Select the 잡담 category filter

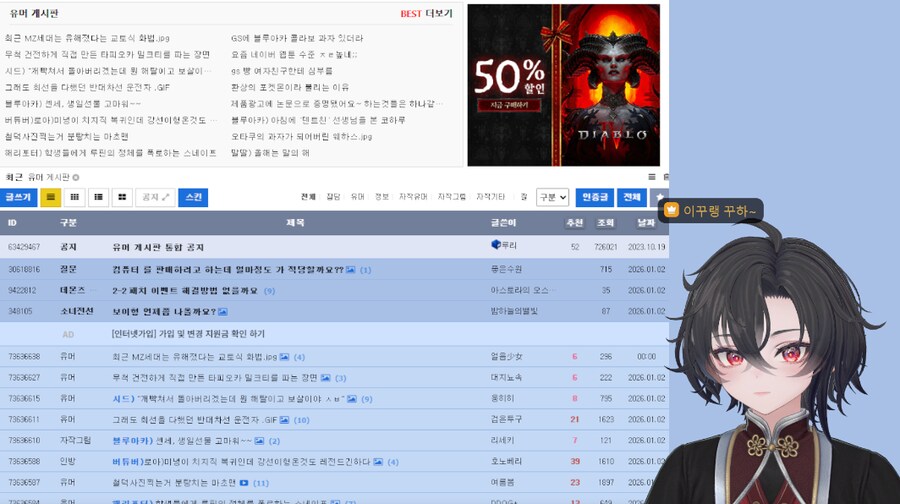pos(333,197)
